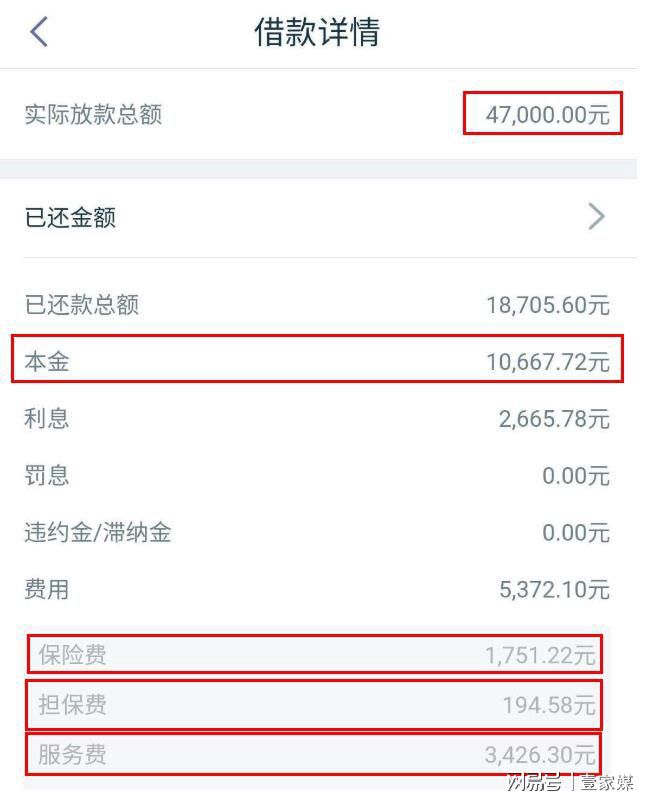The width and height of the screenshot is (652, 802).
Task: Click the 1,751.22元 insurance fee amount
Action: click(540, 655)
